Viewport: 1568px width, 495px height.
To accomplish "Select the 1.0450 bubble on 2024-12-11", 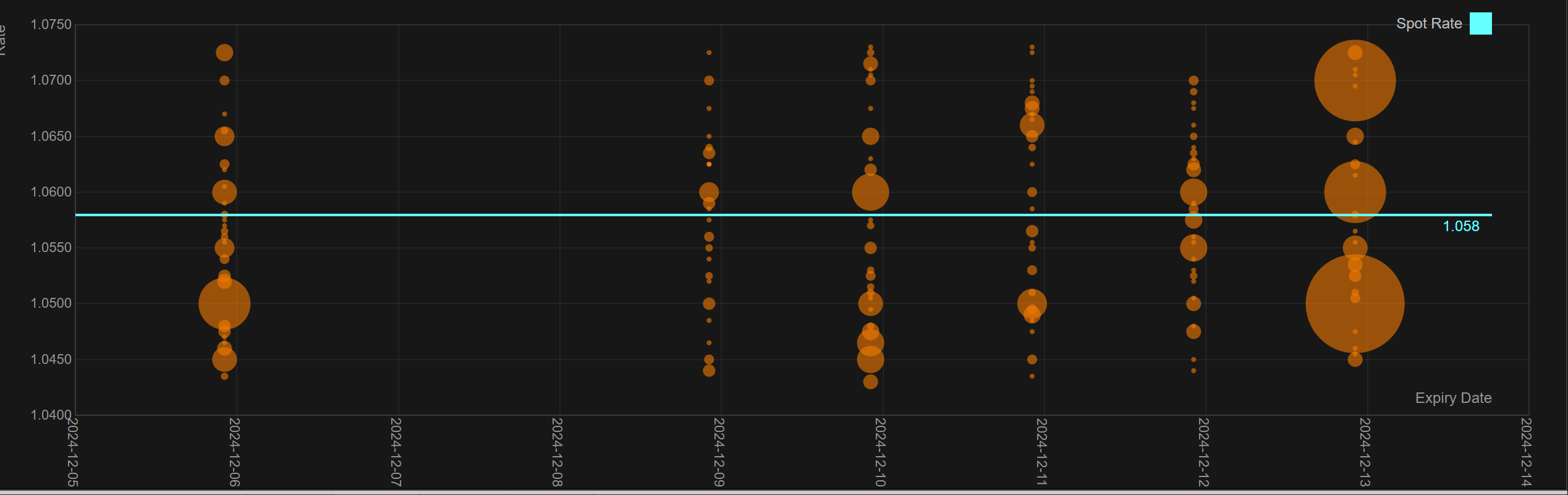I will point(1032,360).
